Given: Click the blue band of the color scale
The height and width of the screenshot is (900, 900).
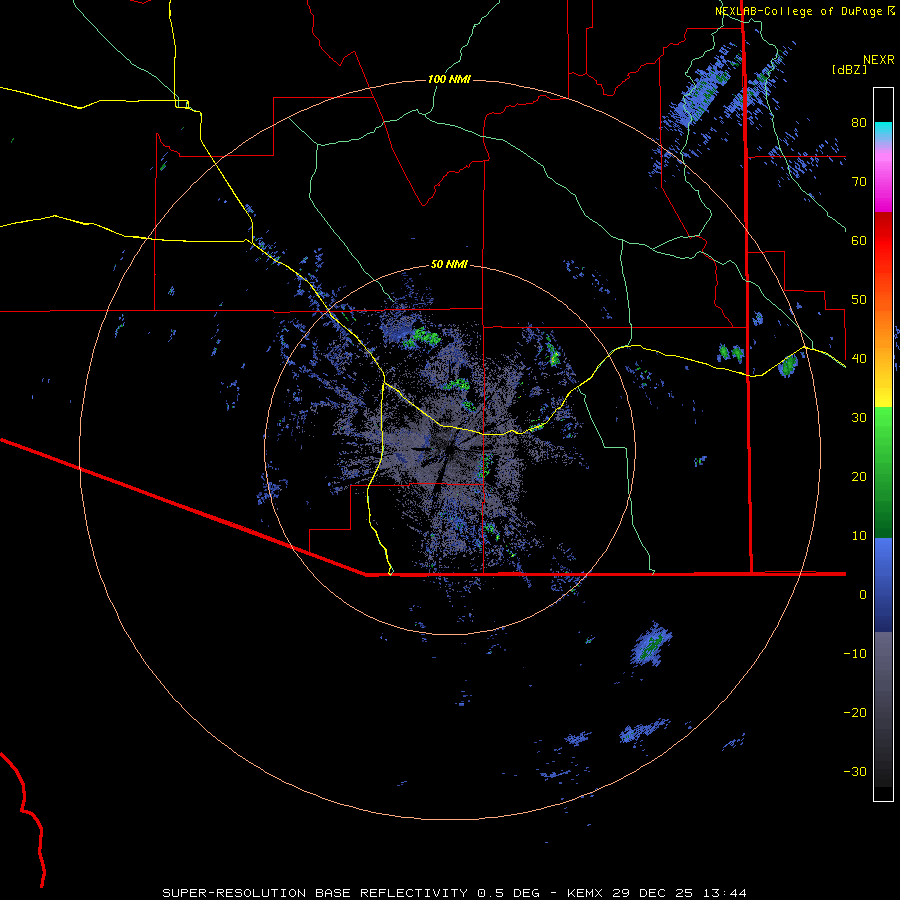Looking at the screenshot, I should click(x=883, y=585).
